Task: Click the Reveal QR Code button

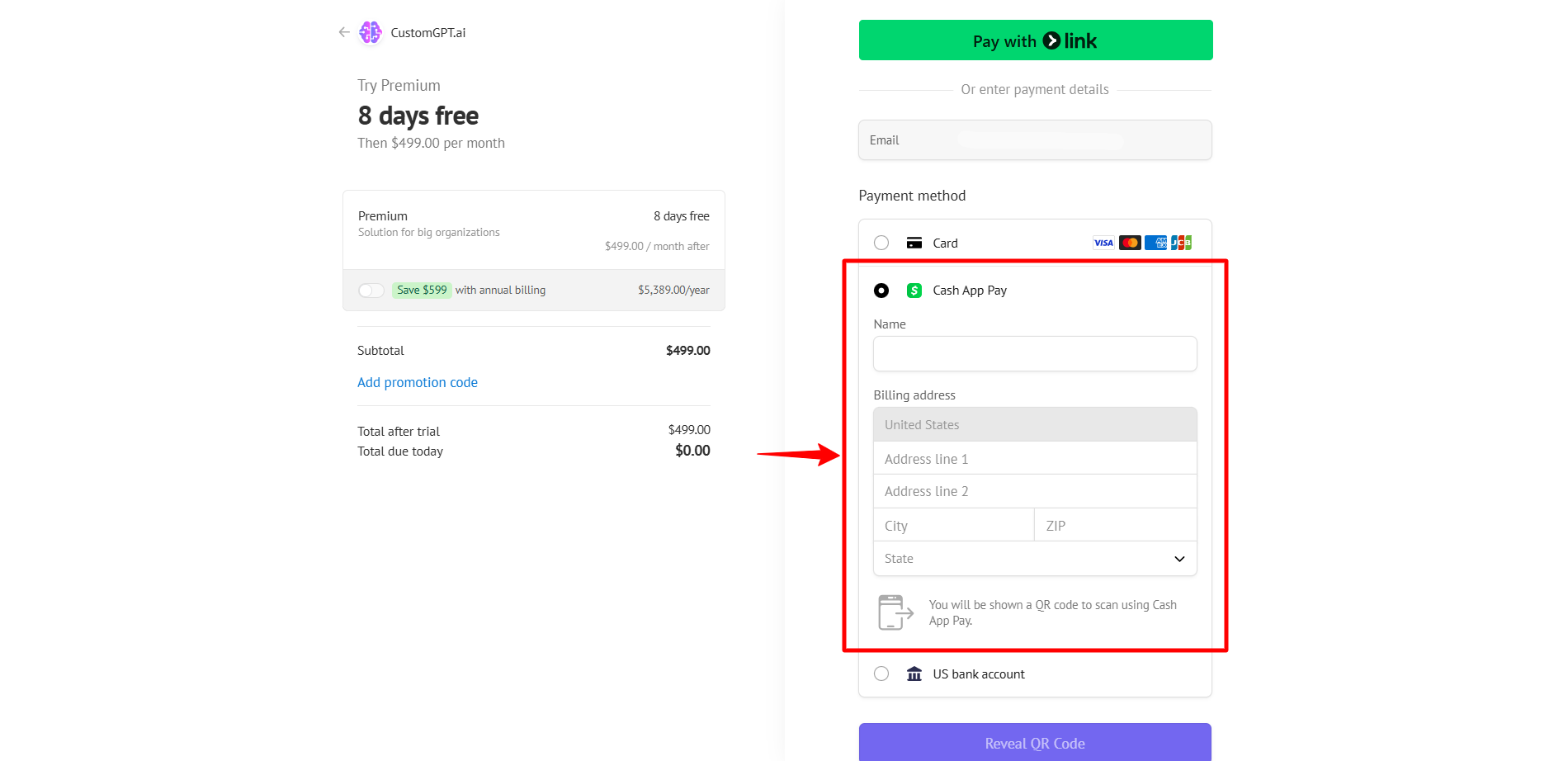Action: click(1035, 743)
